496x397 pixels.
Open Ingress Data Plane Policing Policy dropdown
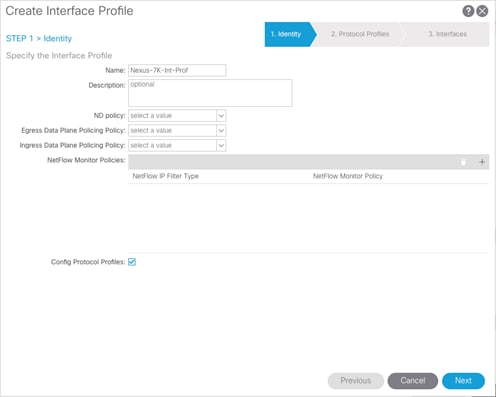pyautogui.click(x=221, y=145)
